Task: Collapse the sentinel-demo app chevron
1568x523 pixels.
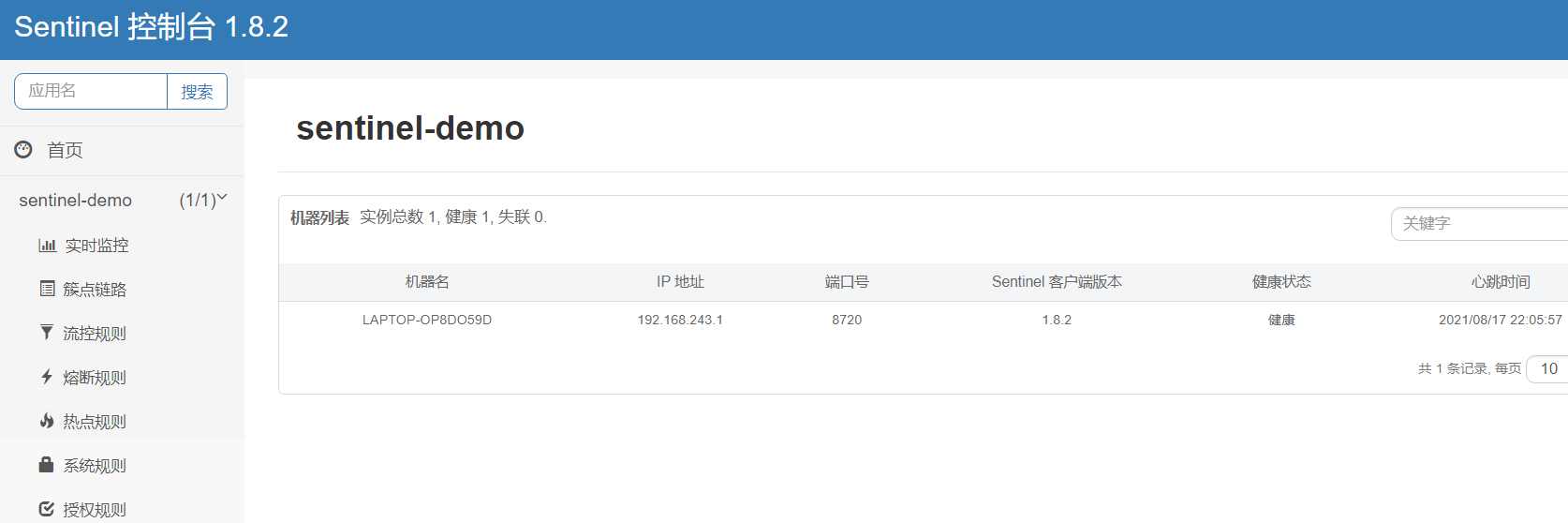Action: 222,198
